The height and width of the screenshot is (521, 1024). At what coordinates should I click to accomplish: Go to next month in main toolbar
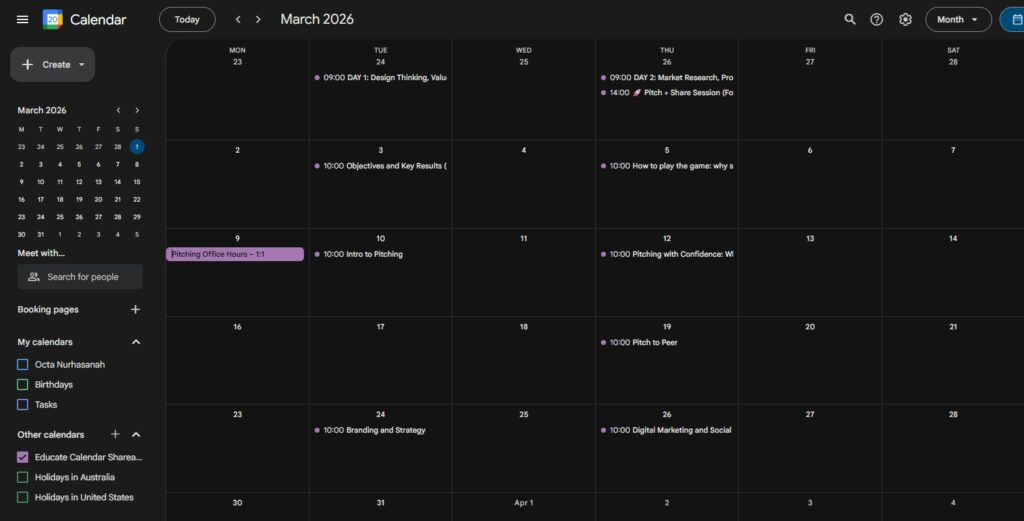258,19
